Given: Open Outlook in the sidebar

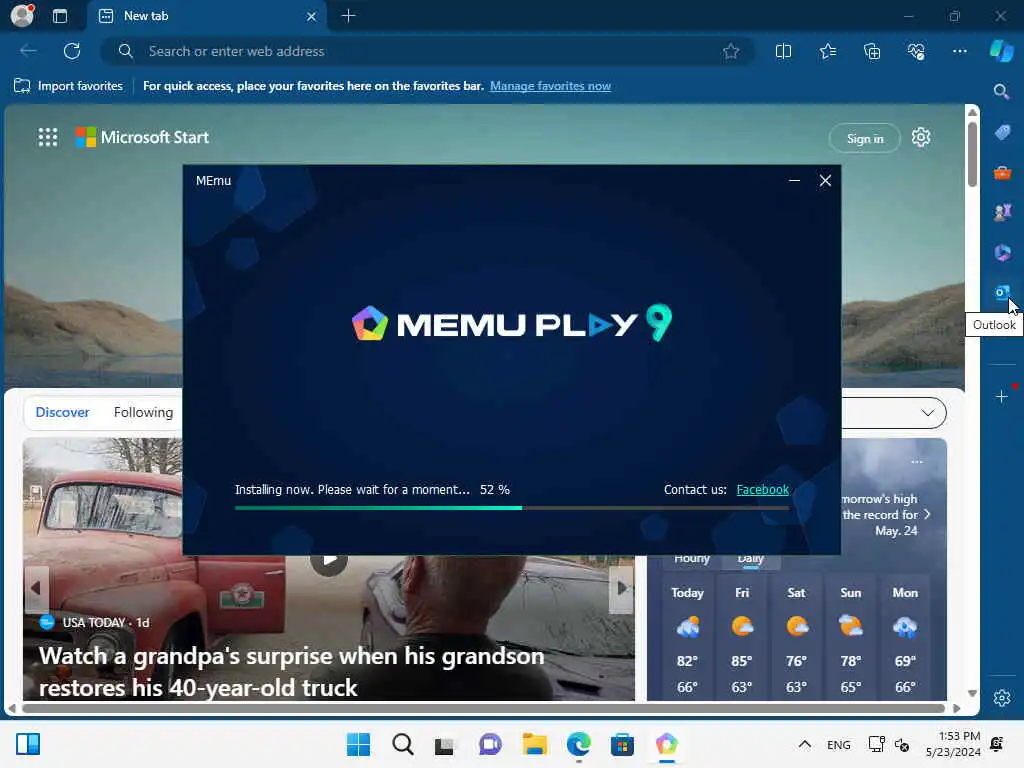Looking at the screenshot, I should click(x=1002, y=292).
